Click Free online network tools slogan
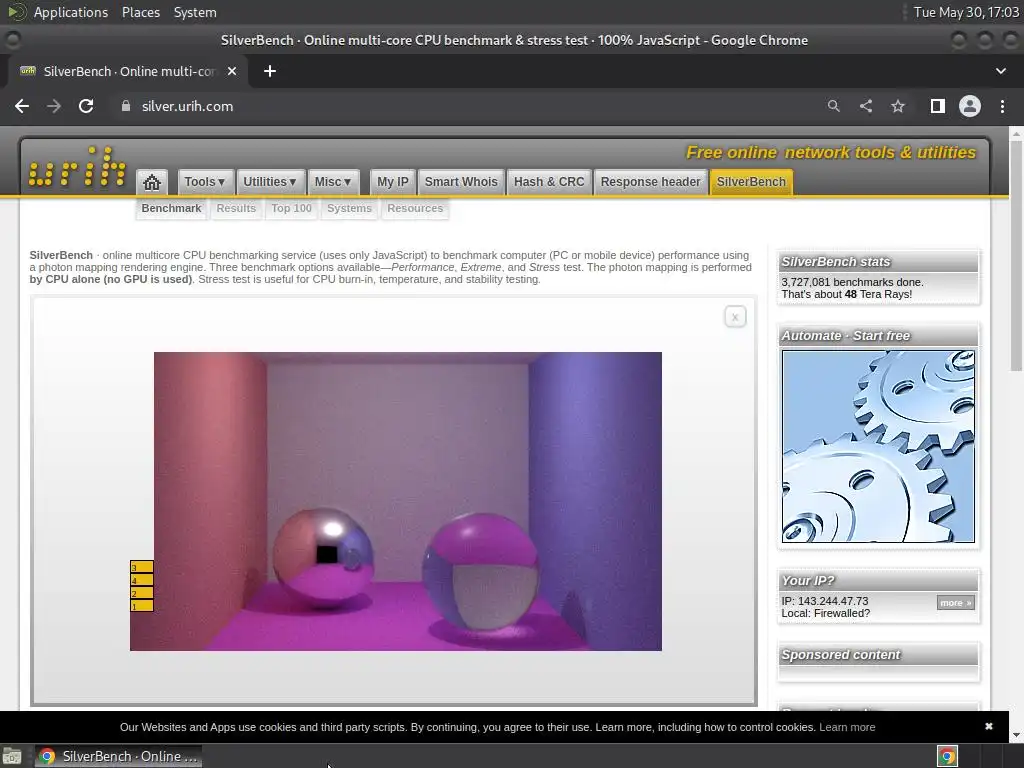 click(x=831, y=152)
